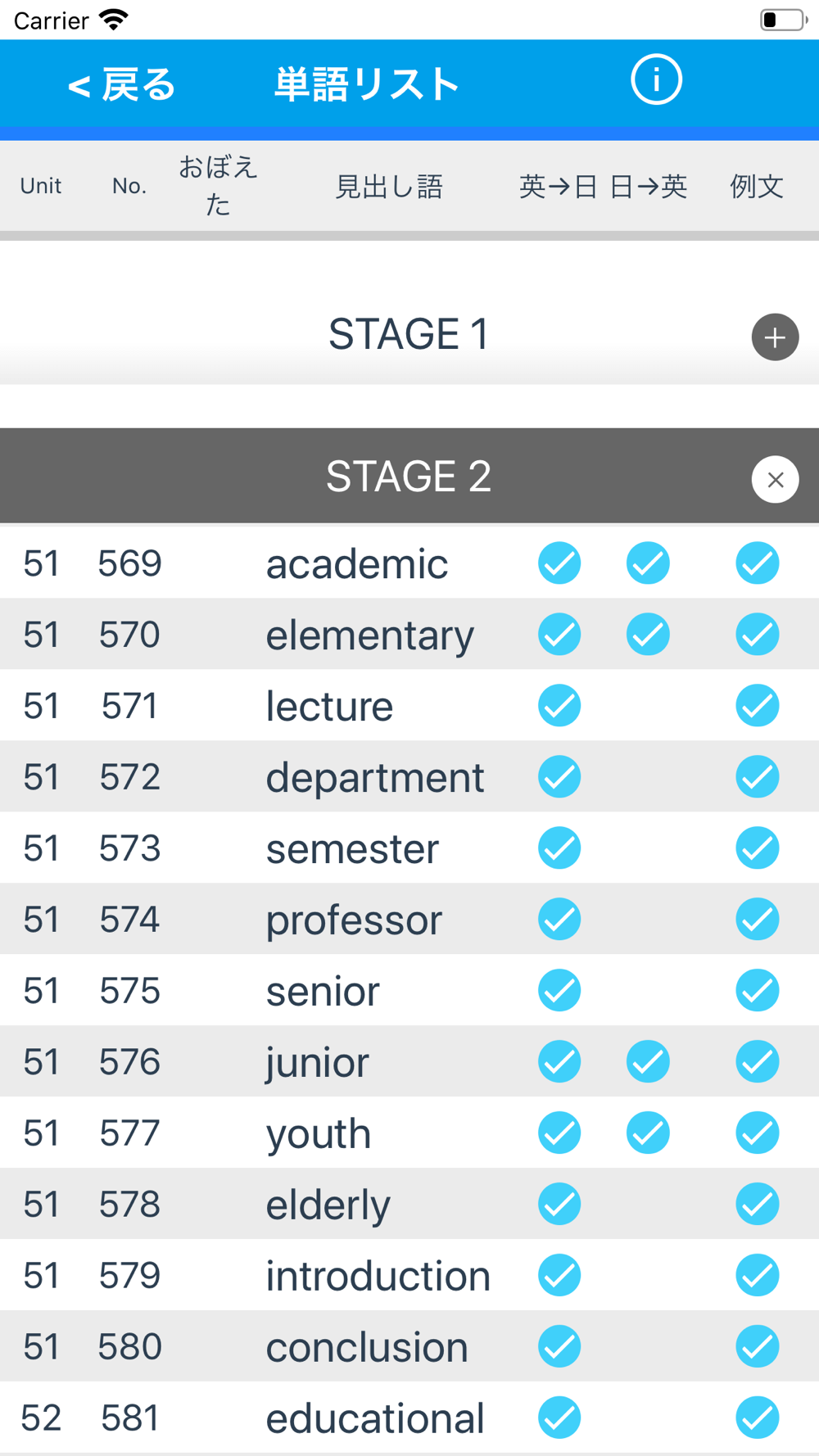Toggle 英→日 check for professor
819x1456 pixels.
pos(559,920)
